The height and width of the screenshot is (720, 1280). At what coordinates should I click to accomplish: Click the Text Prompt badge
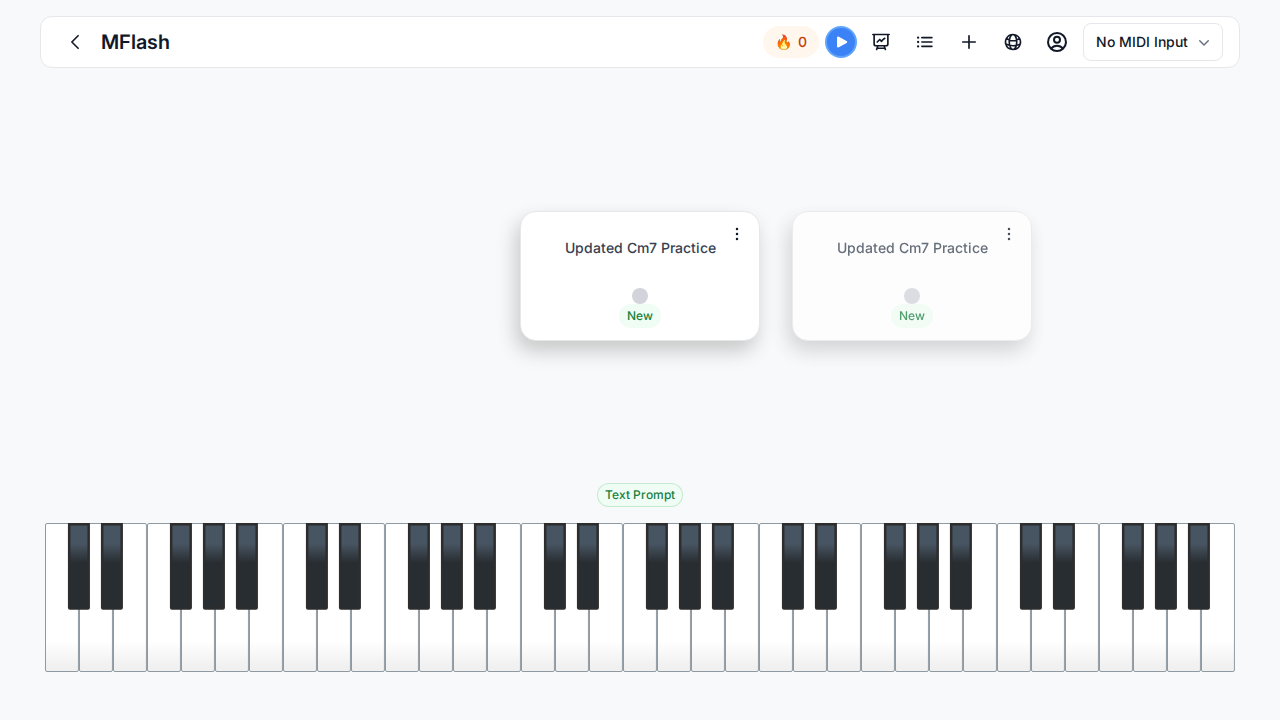[640, 495]
